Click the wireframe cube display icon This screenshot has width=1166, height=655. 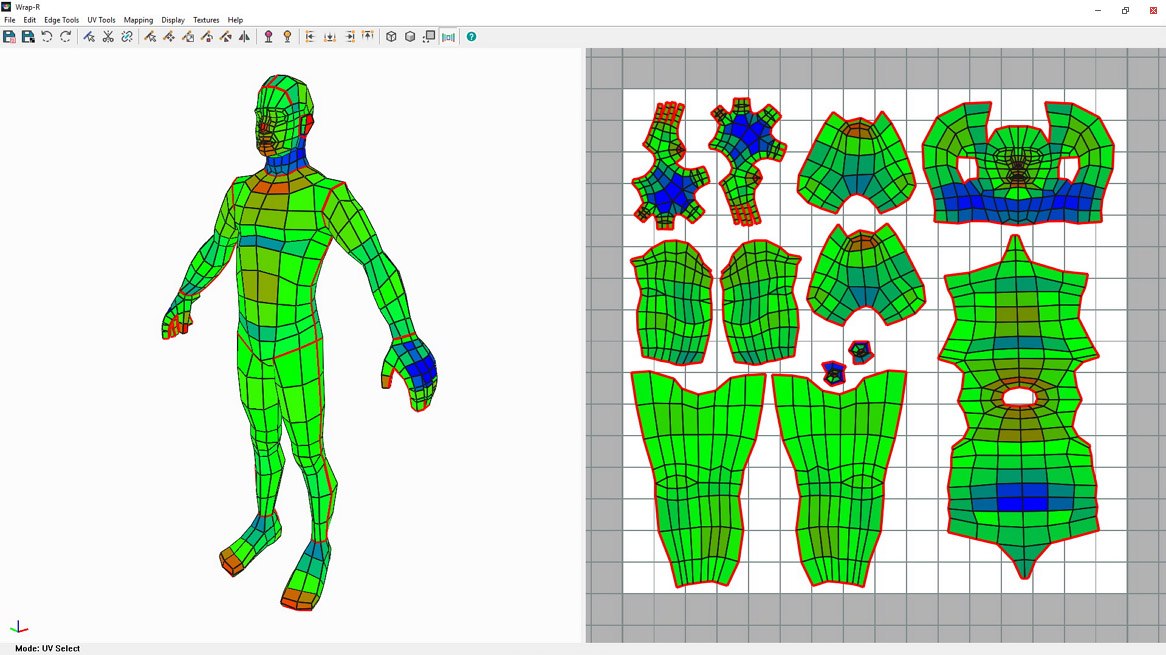pos(390,37)
